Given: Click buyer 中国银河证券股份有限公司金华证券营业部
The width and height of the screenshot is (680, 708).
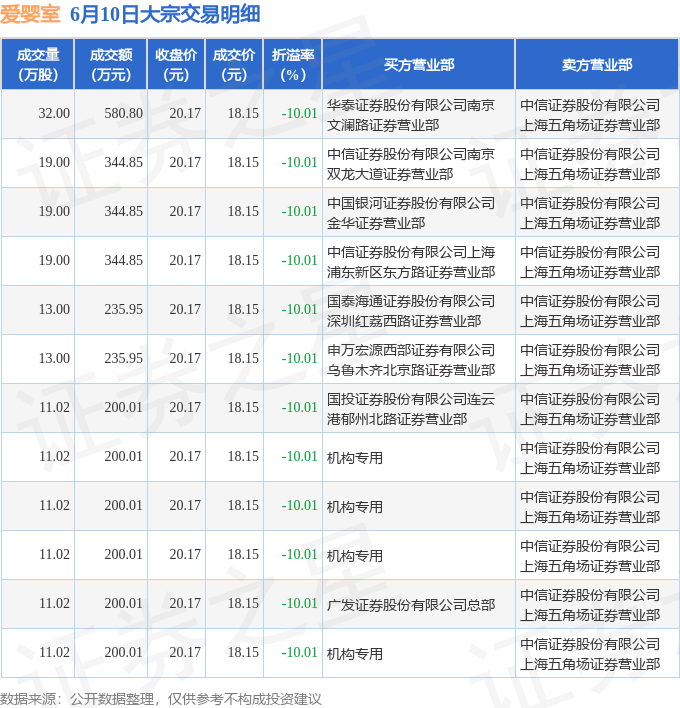Looking at the screenshot, I should [411, 213].
